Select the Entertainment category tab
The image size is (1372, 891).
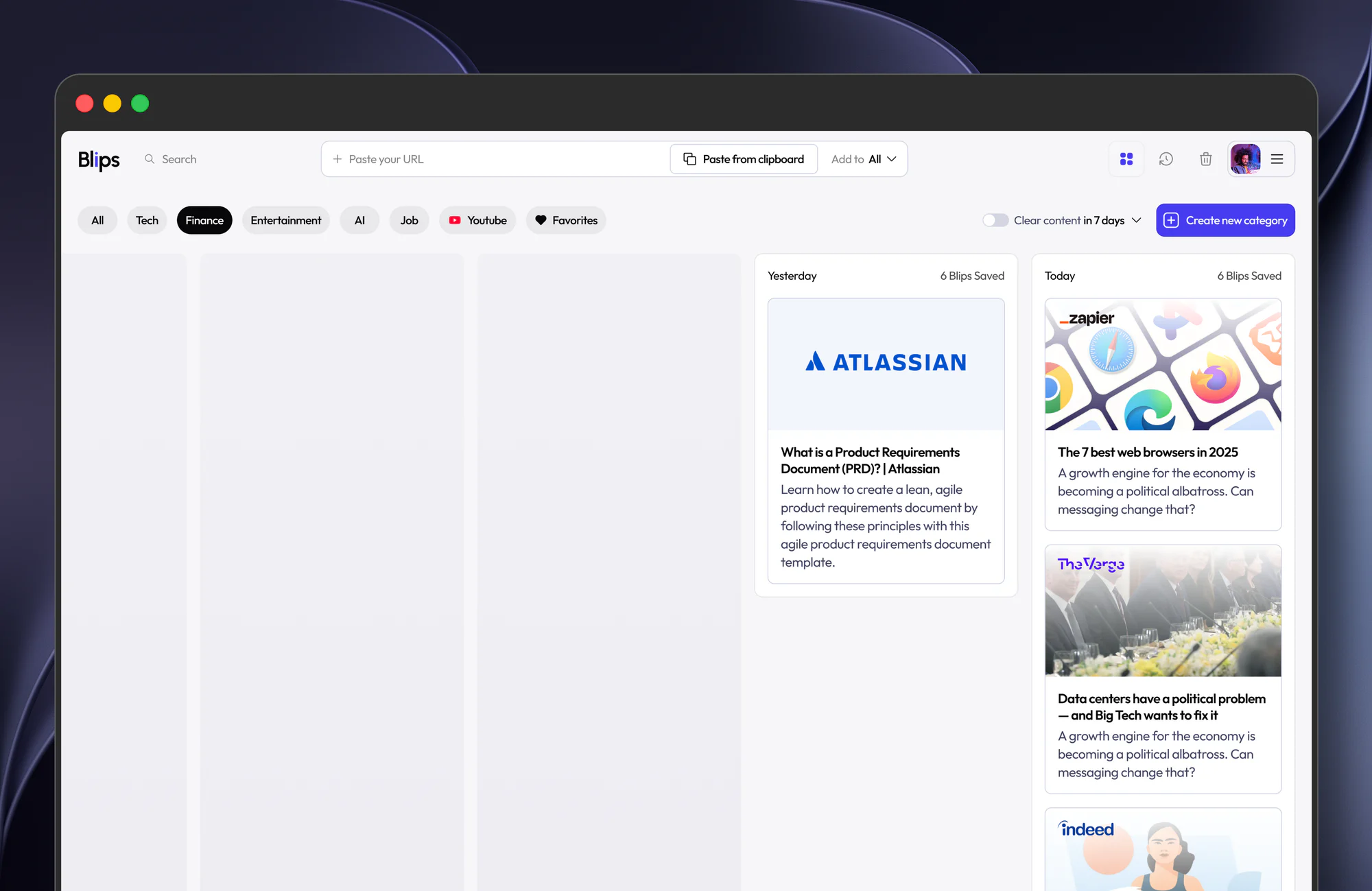286,220
